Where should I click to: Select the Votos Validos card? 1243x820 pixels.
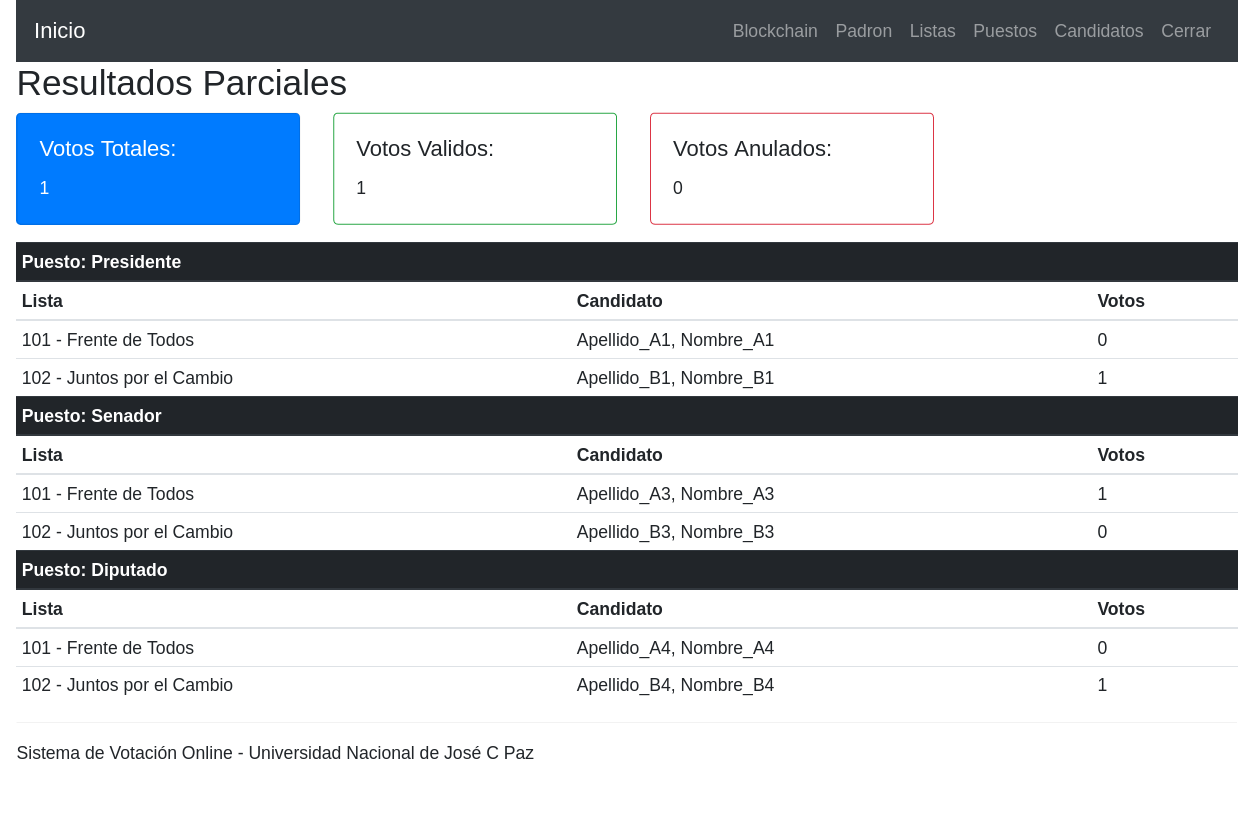(475, 169)
